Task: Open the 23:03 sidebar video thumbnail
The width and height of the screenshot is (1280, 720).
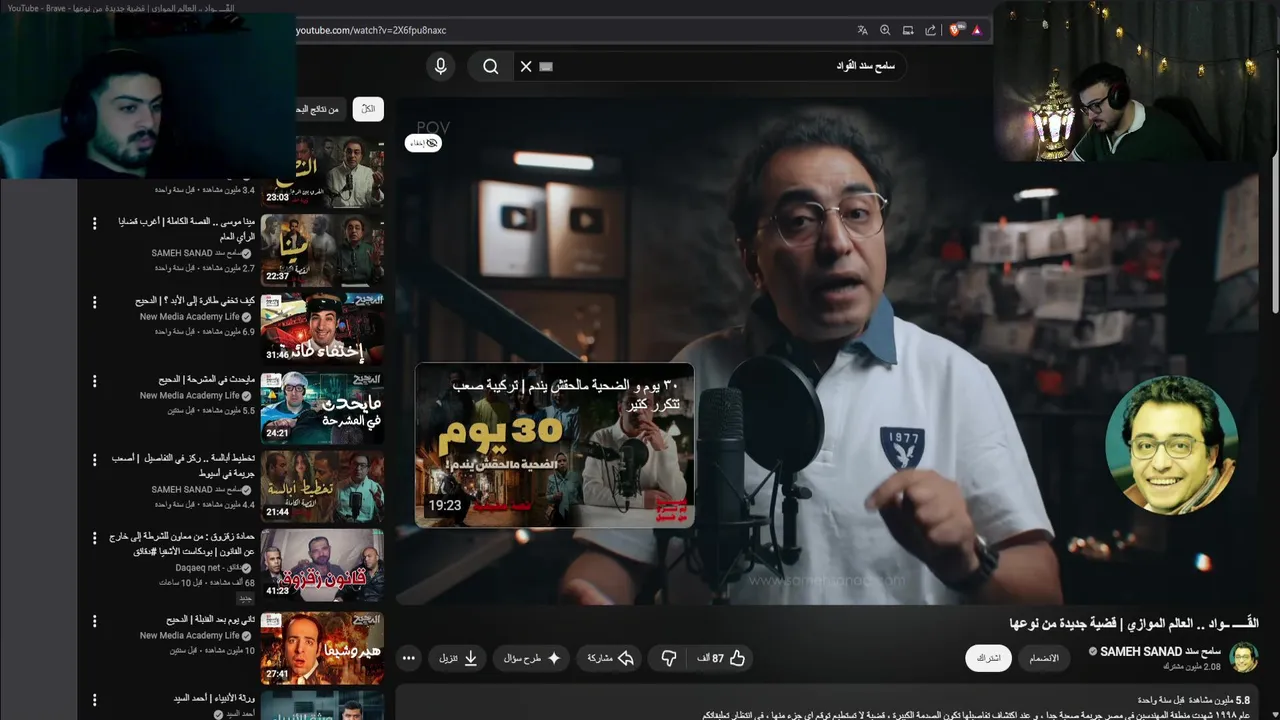Action: pos(322,171)
